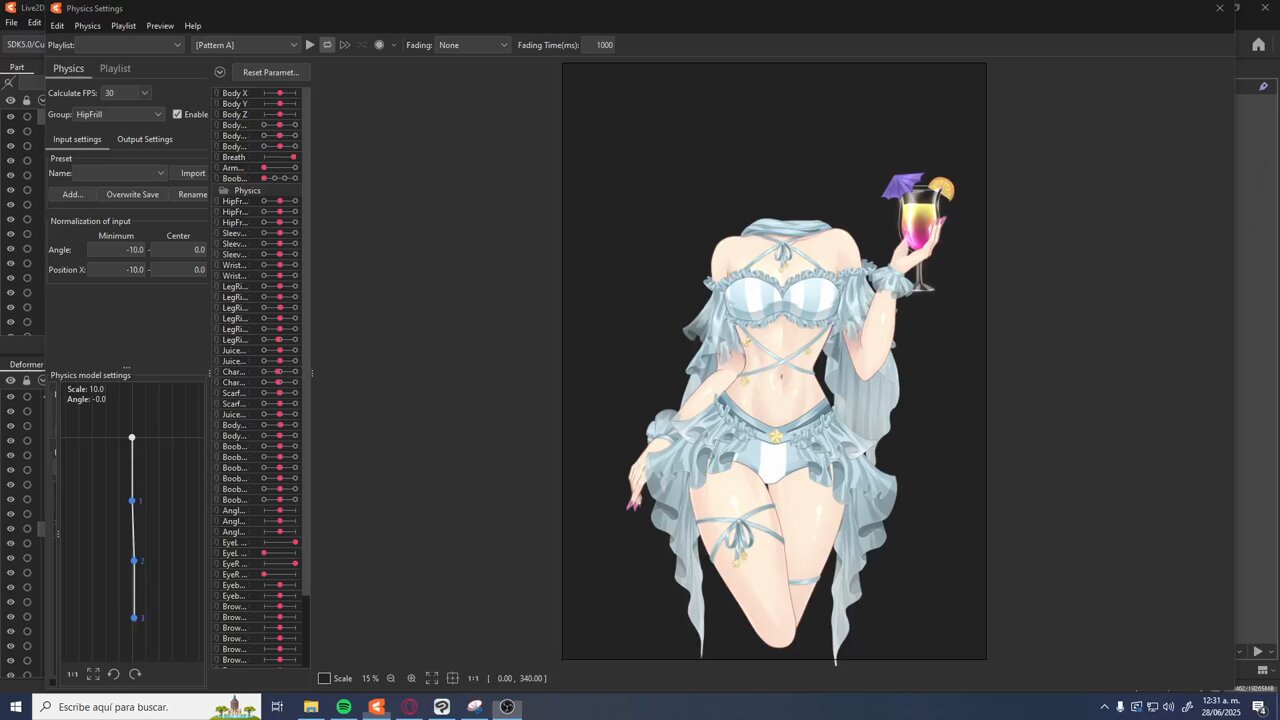
Task: Open the Preset Name dropdown
Action: pyautogui.click(x=120, y=173)
